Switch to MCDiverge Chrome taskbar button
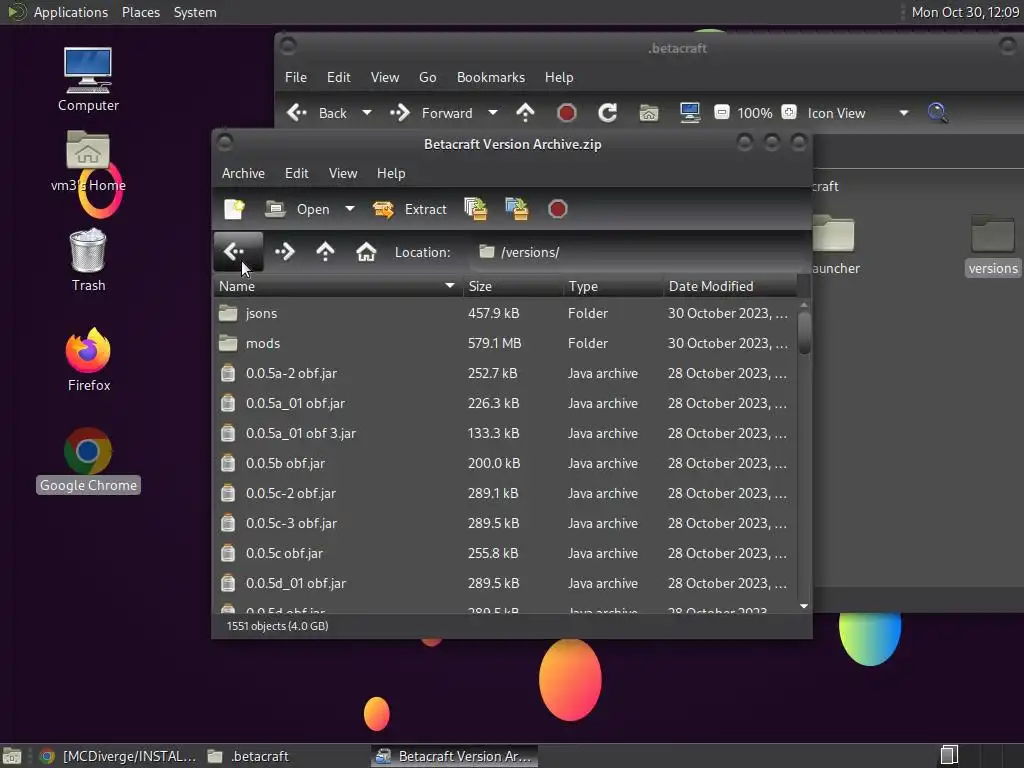Image resolution: width=1024 pixels, height=768 pixels. point(118,756)
